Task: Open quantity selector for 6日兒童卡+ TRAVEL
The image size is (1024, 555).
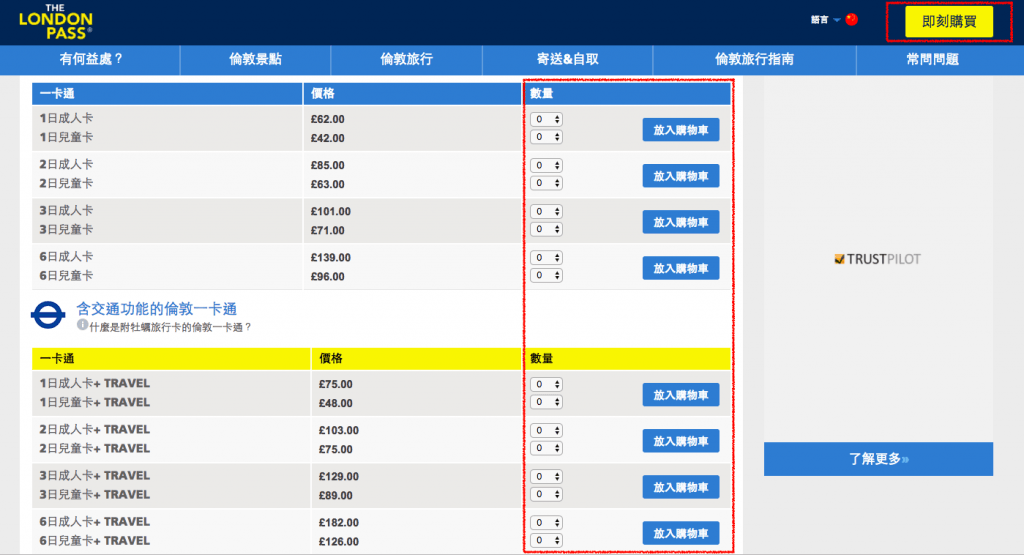Action: tap(546, 541)
